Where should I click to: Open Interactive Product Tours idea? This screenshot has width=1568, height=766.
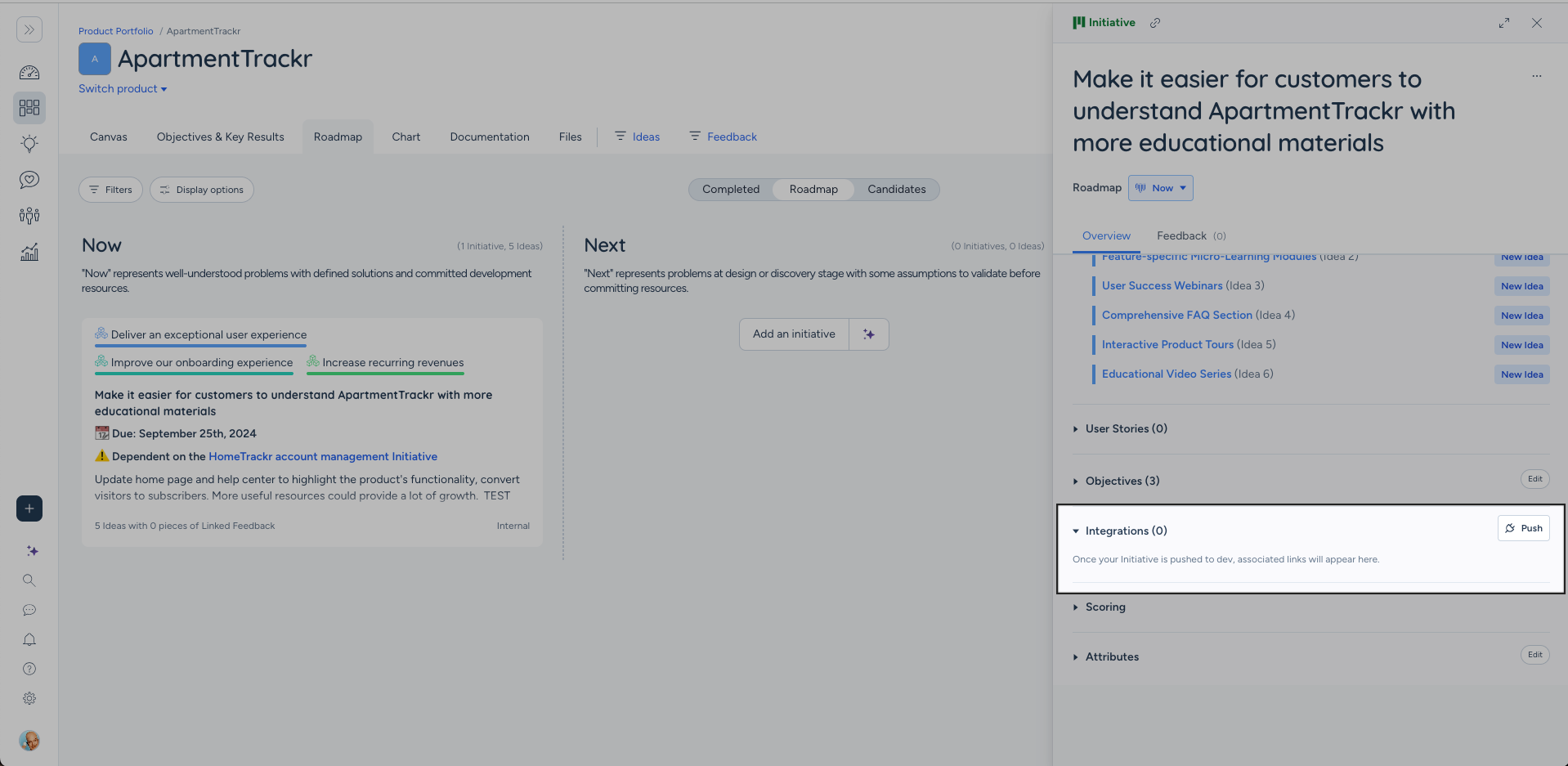[x=1167, y=344]
